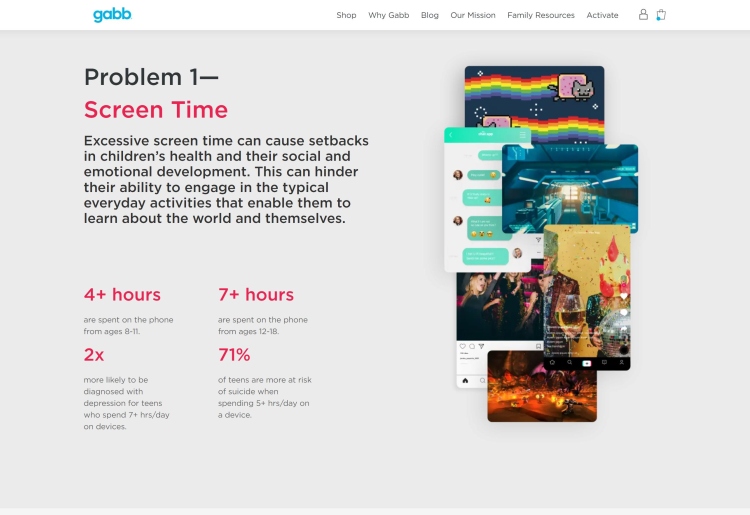
Task: Click the home icon in the photo app bar
Action: coord(465,380)
